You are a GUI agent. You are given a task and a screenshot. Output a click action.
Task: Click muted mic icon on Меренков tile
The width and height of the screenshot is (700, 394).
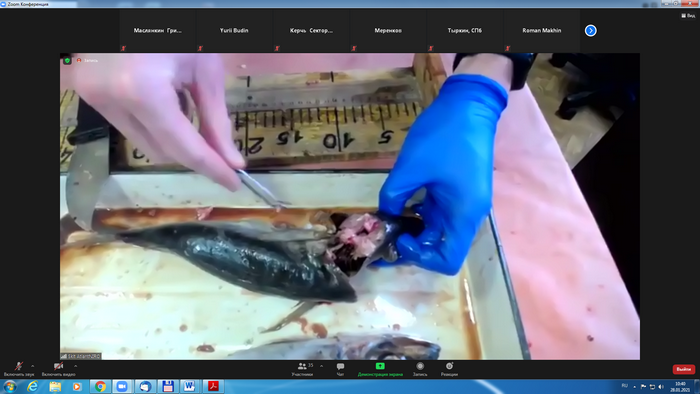point(354,48)
